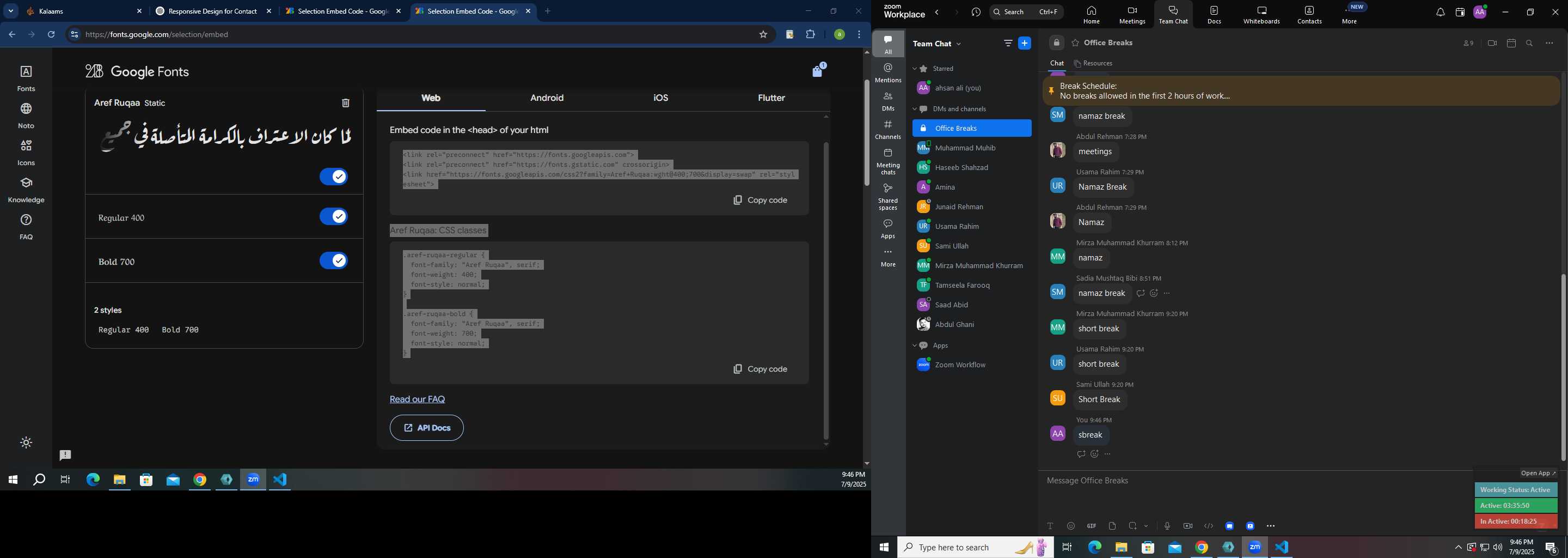This screenshot has height=558, width=1568.
Task: Collapse the Starred section in Zoom
Action: 914,69
